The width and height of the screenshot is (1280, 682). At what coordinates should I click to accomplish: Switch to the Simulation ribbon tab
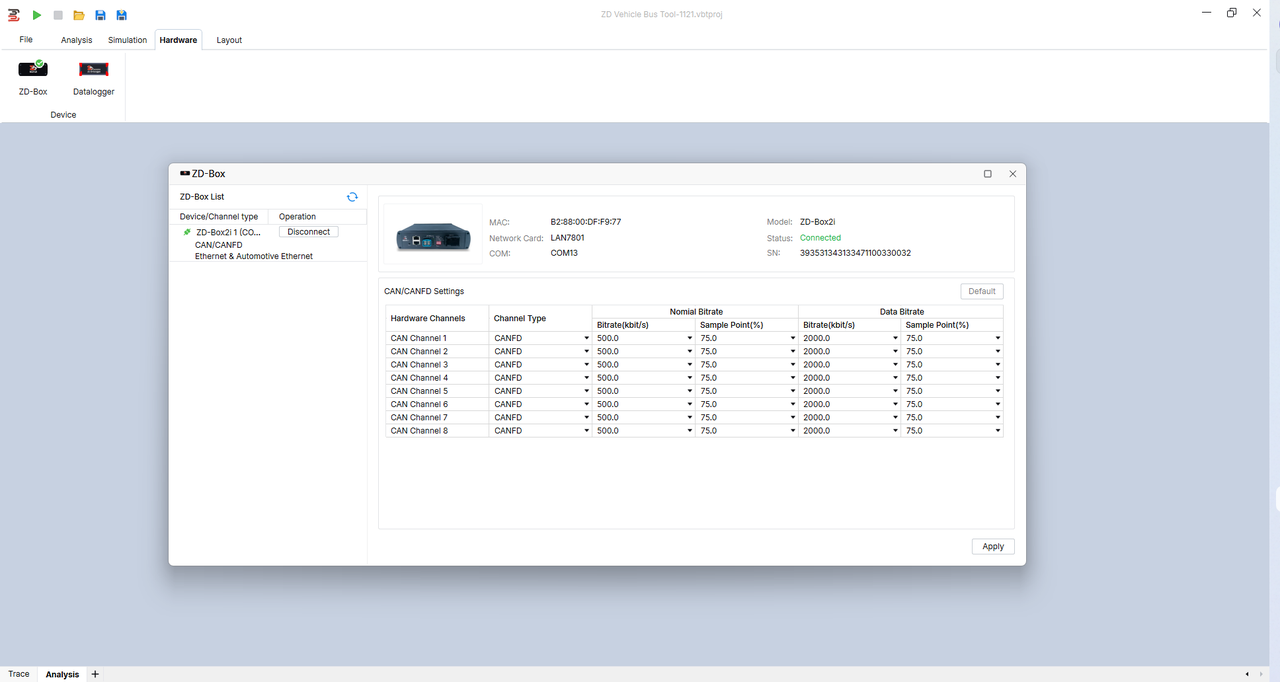tap(127, 40)
